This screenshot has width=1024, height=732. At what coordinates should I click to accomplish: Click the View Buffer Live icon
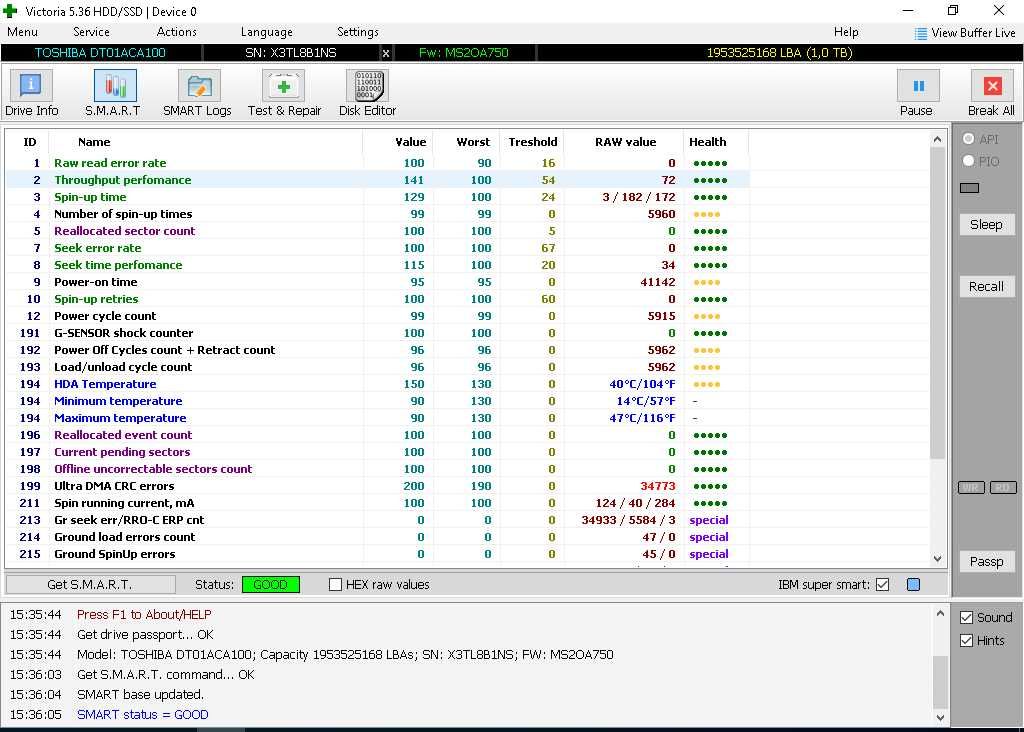tap(920, 34)
